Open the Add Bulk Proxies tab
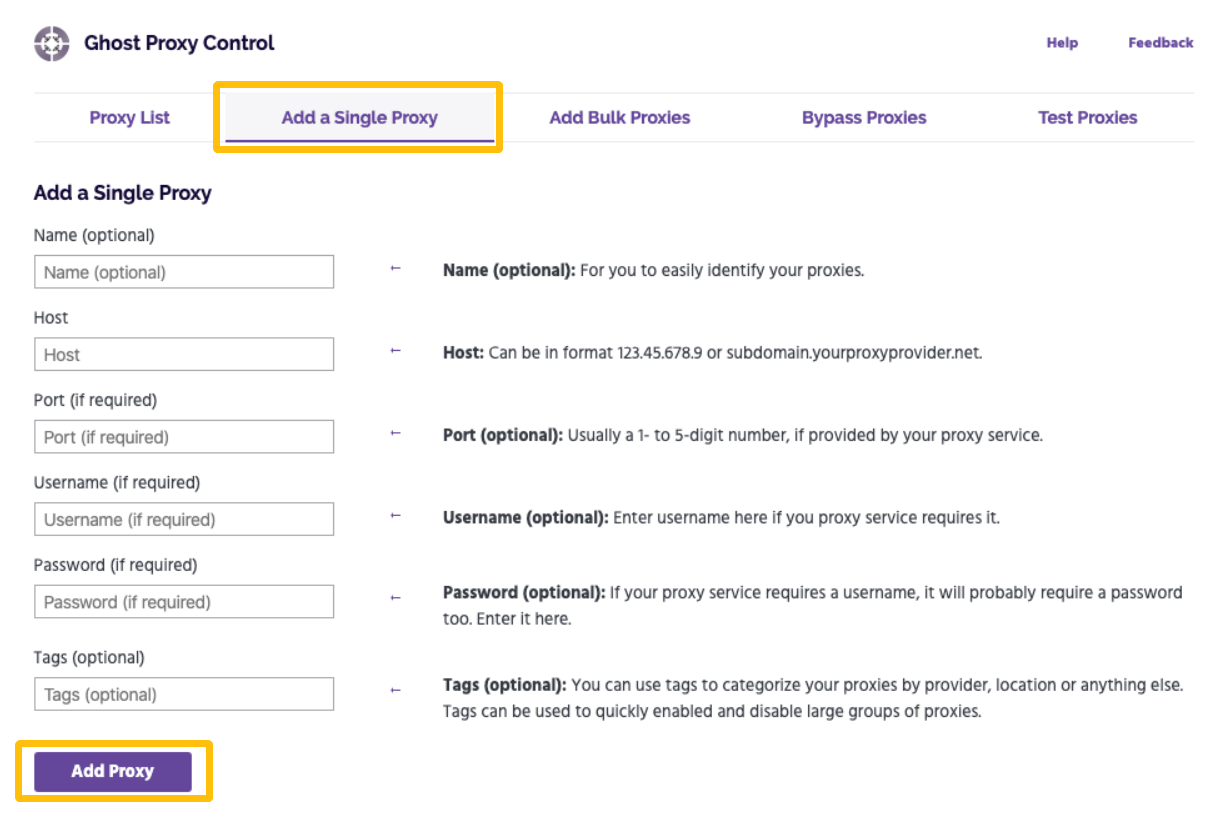This screenshot has height=818, width=1211. (x=619, y=117)
